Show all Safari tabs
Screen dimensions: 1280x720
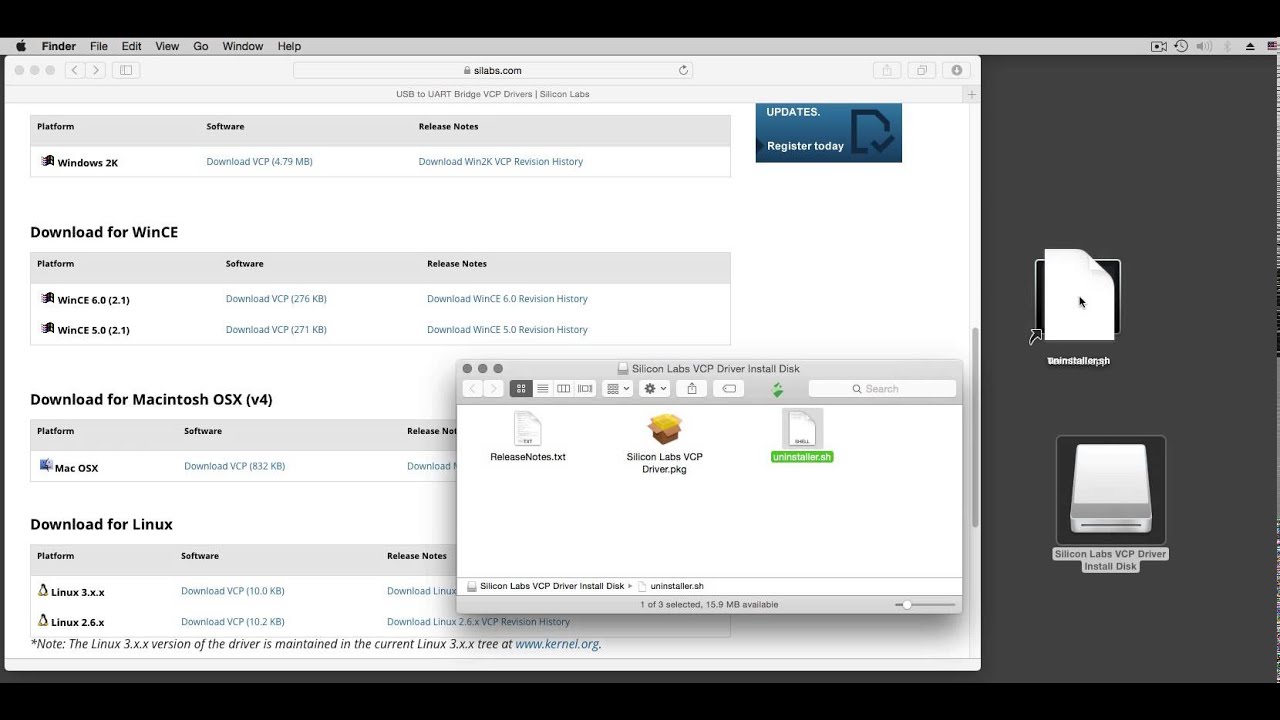pyautogui.click(x=921, y=70)
